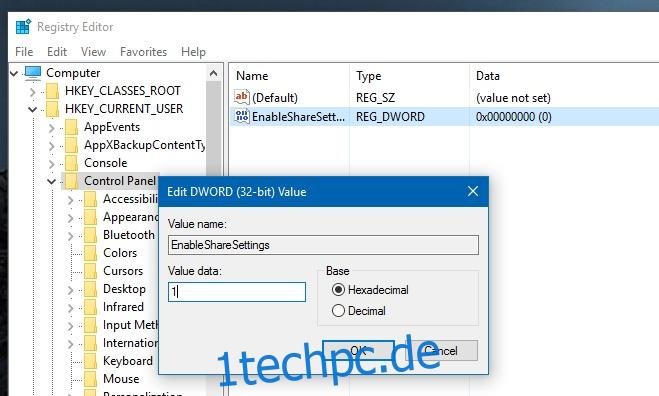Expand the Accessibility key
This screenshot has height=396, width=659.
[x=71, y=200]
